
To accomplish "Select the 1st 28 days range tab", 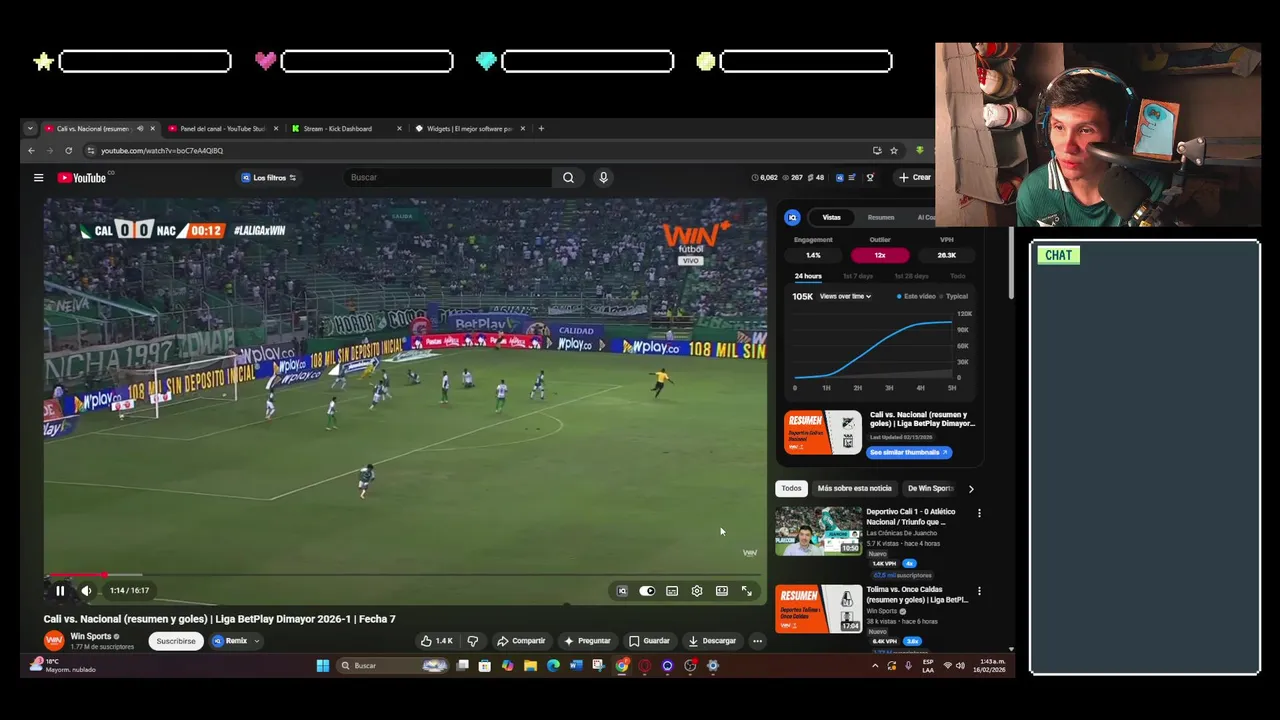I will tap(911, 276).
